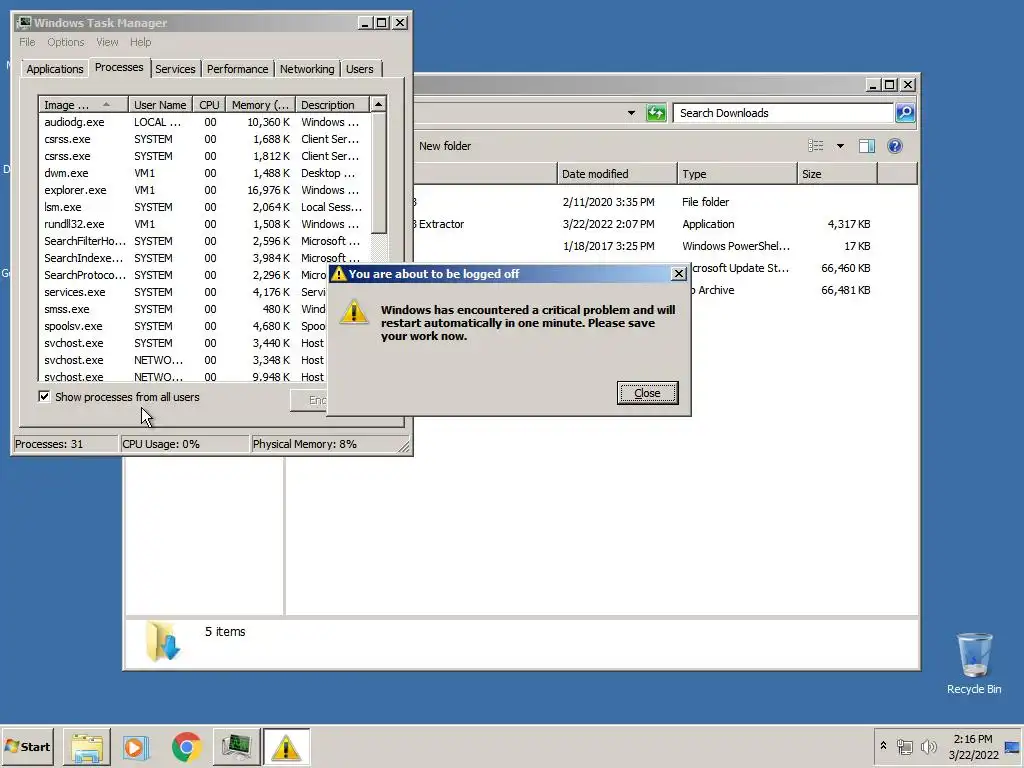Open Google Chrome from the taskbar
Image resolution: width=1024 pixels, height=768 pixels.
(186, 746)
